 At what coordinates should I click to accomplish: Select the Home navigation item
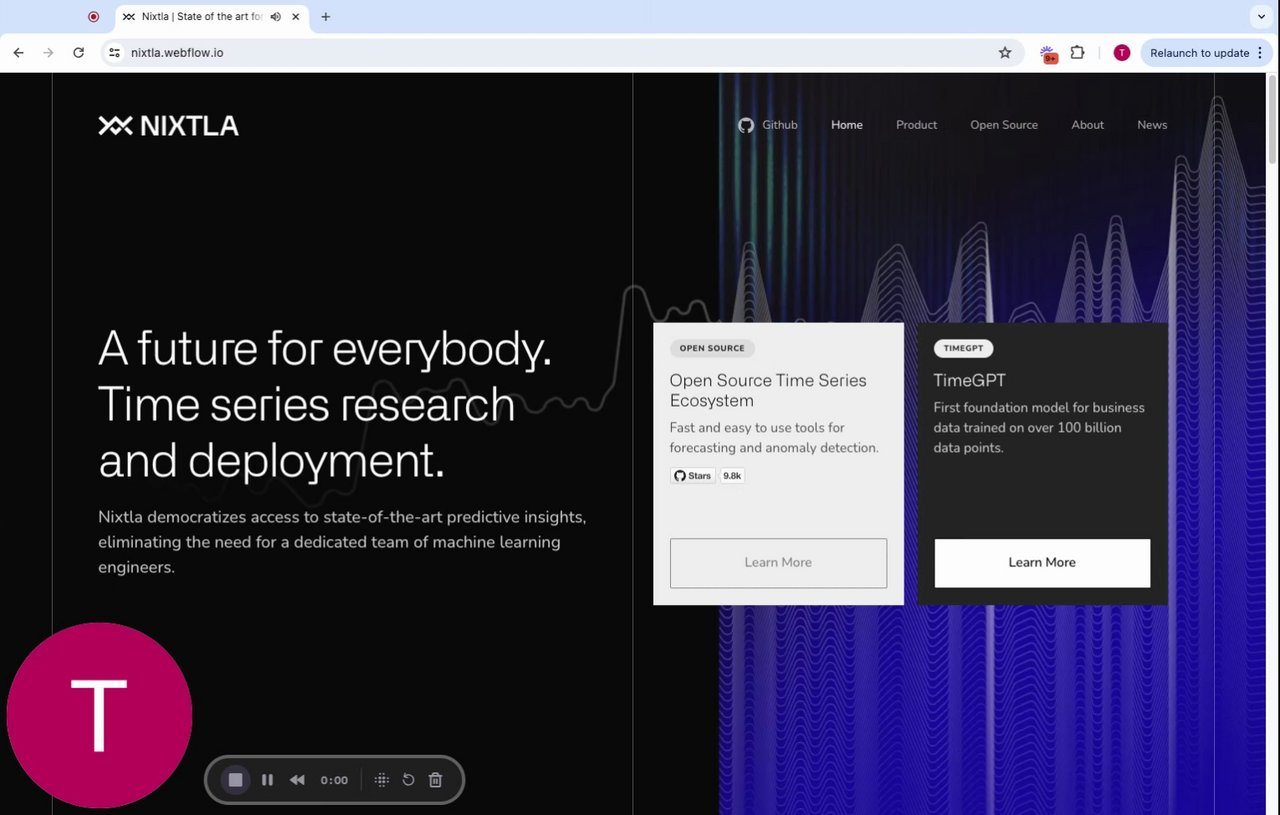pos(847,125)
